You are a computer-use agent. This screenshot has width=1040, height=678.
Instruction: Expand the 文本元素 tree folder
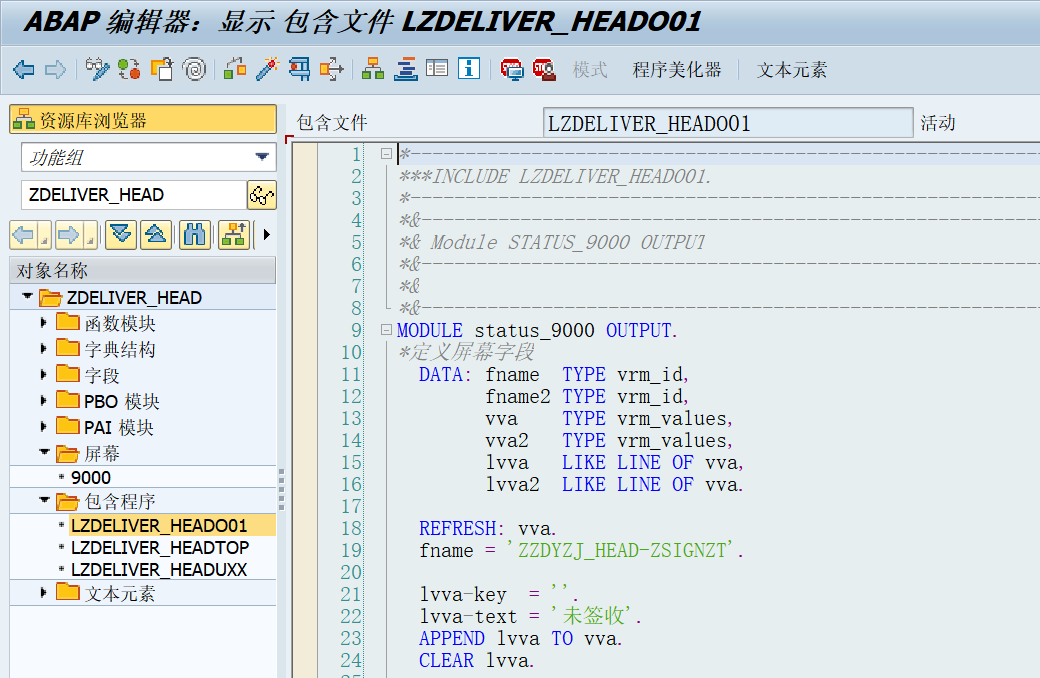(x=44, y=592)
